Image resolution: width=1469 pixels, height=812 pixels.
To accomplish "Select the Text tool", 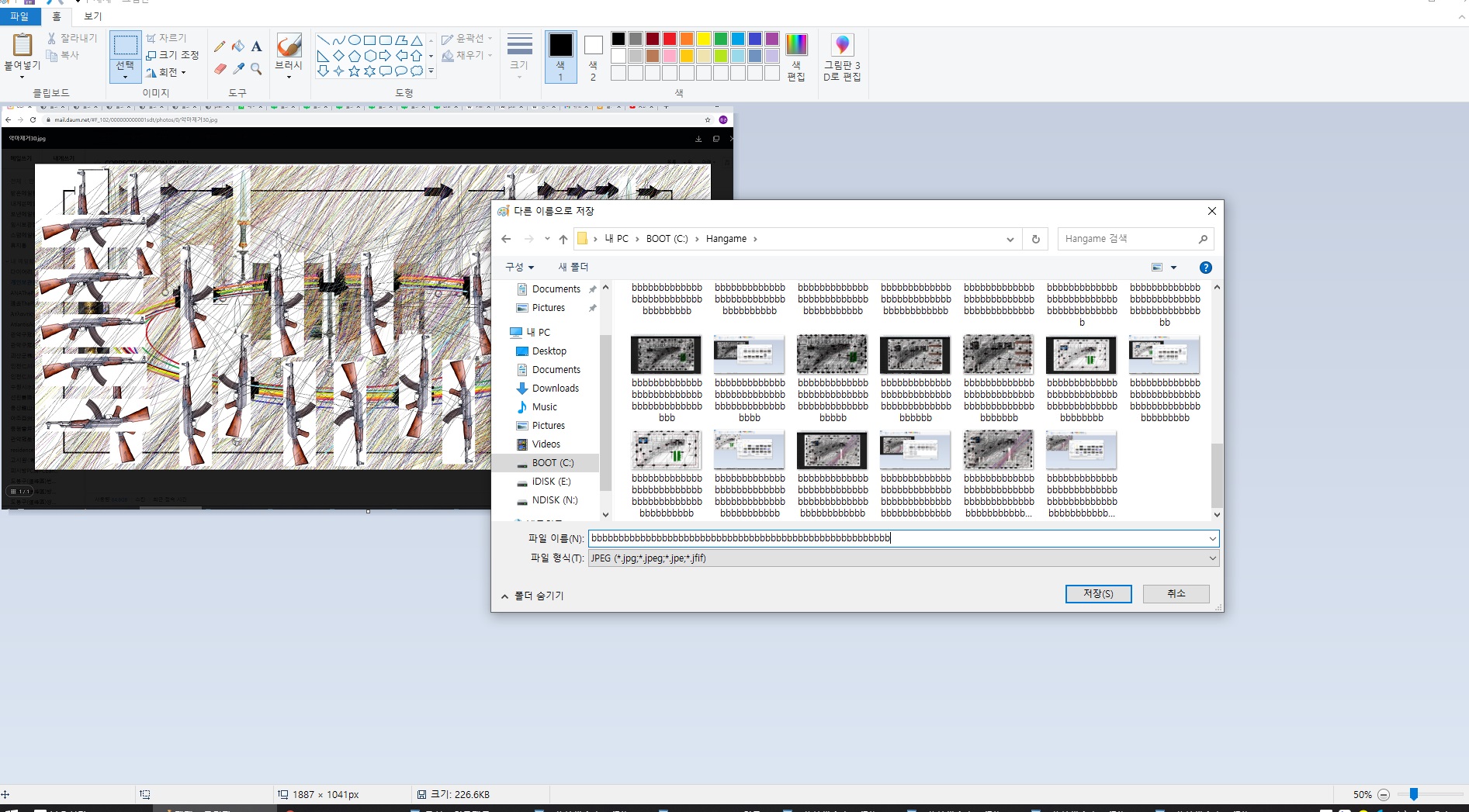I will pyautogui.click(x=256, y=47).
